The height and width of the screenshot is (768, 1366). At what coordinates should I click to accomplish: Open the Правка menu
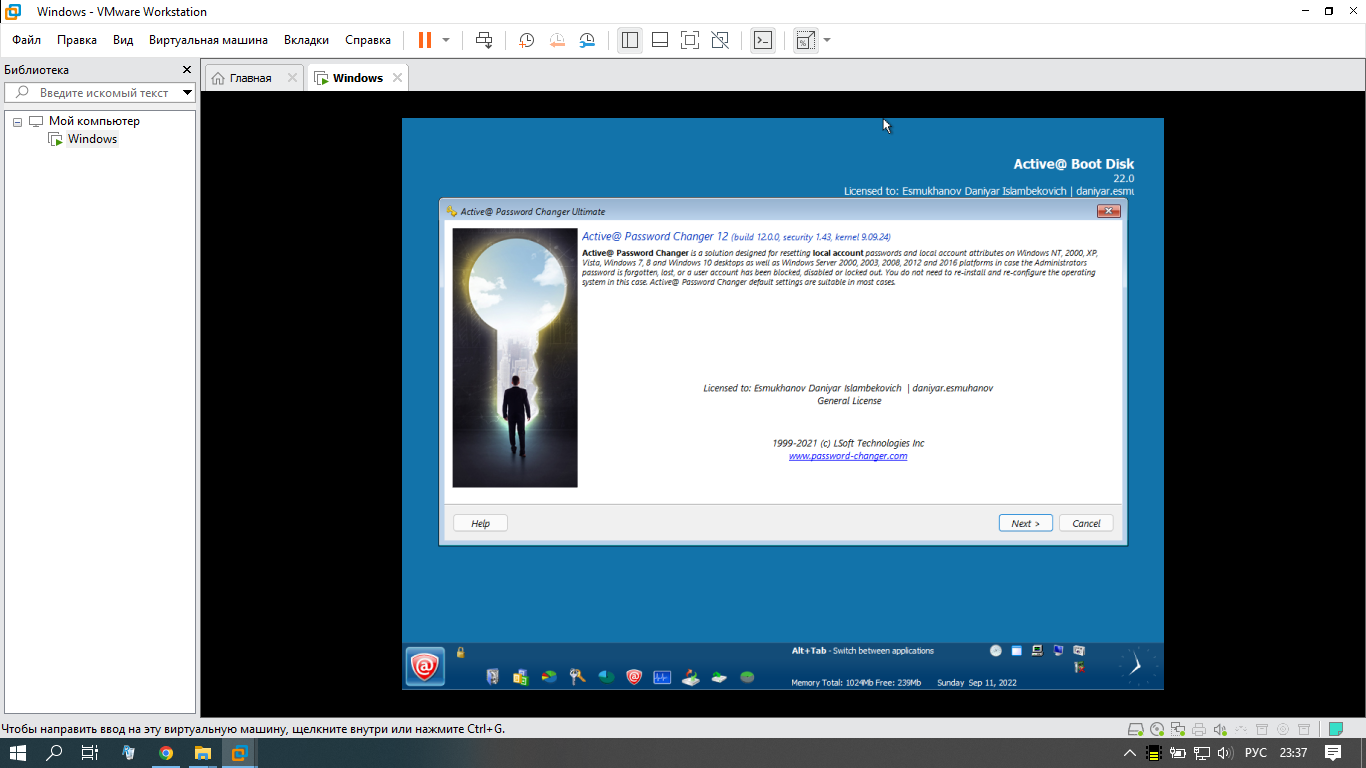pos(77,40)
